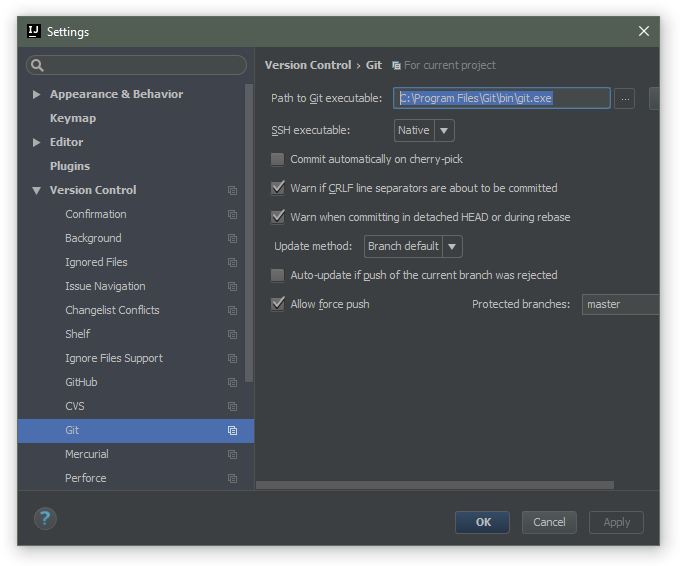The width and height of the screenshot is (680, 566).
Task: Click the Protected branches input field
Action: [x=621, y=304]
